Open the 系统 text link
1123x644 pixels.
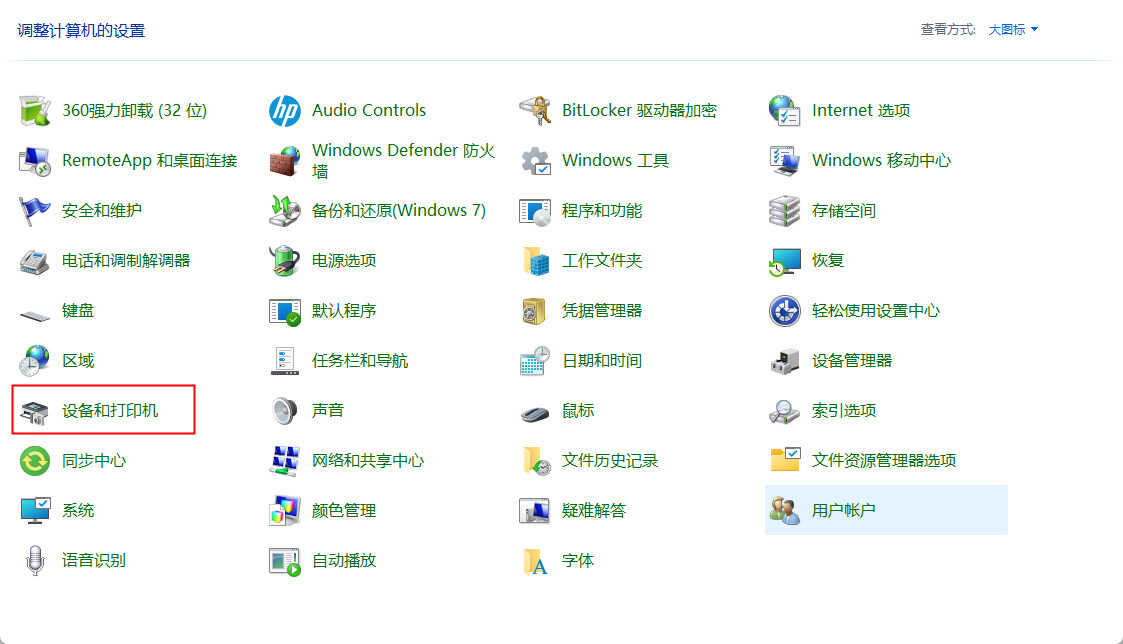77,511
